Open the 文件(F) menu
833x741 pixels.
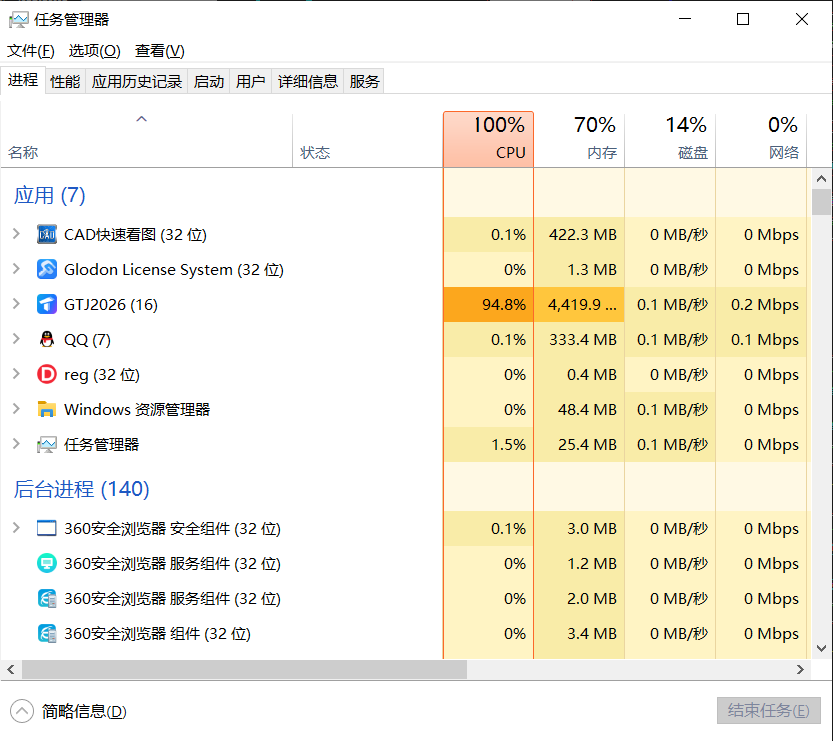30,51
